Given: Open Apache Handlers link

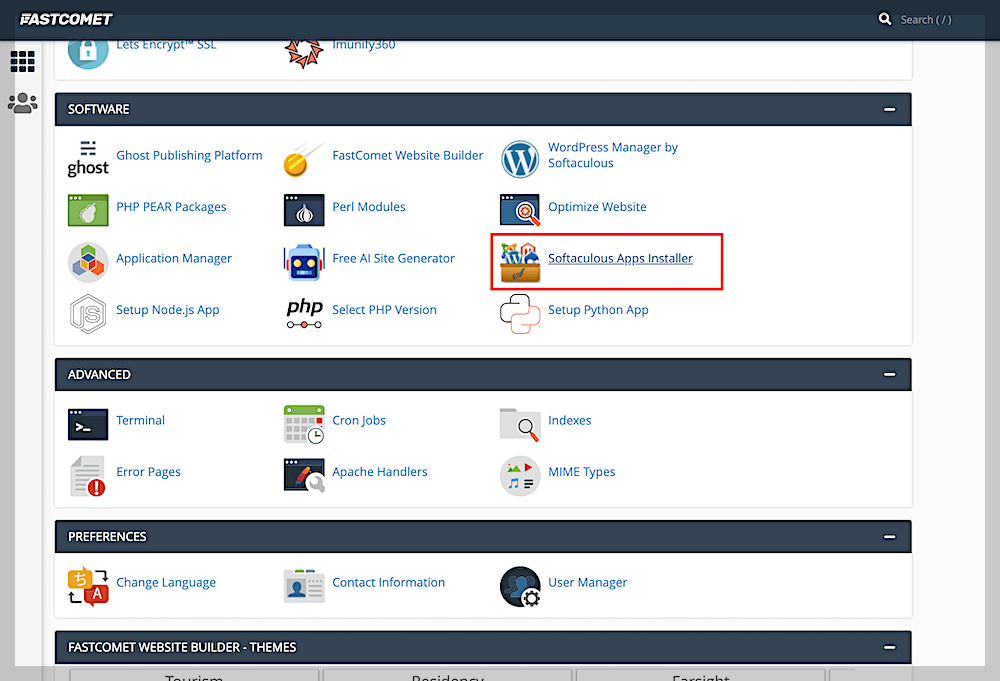Looking at the screenshot, I should point(379,472).
